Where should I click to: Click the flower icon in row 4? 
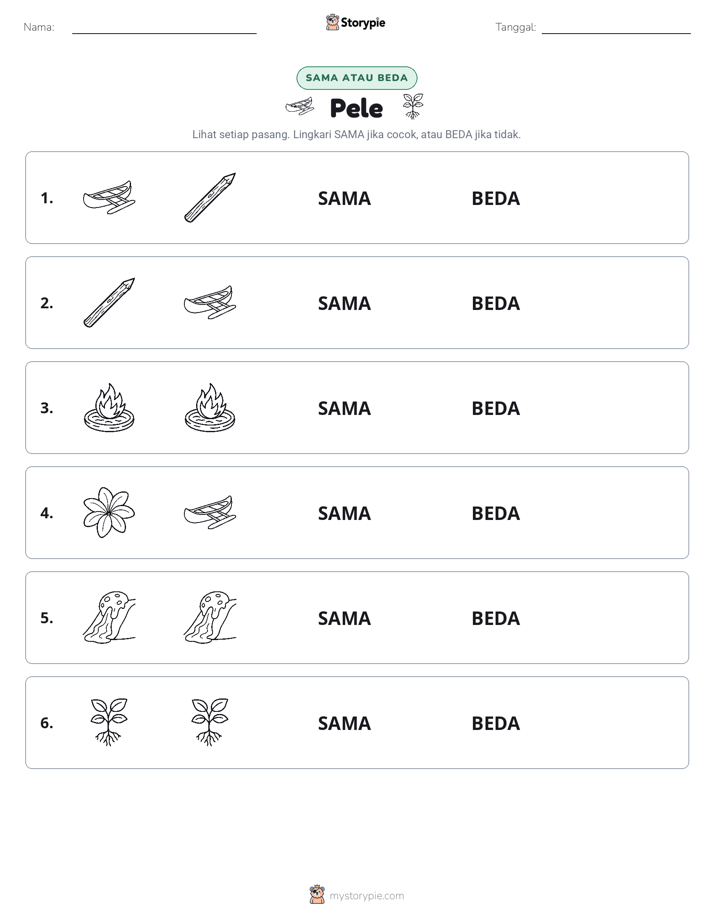point(109,513)
